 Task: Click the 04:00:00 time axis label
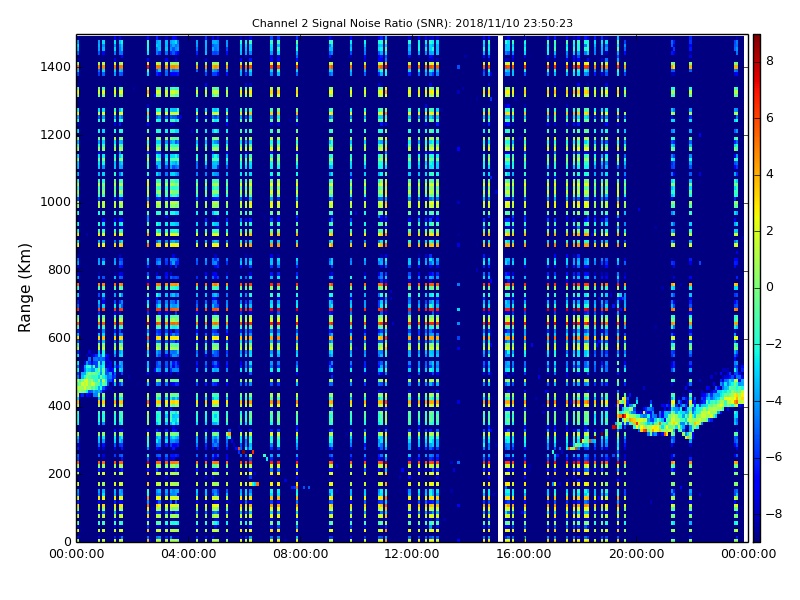pyautogui.click(x=189, y=554)
